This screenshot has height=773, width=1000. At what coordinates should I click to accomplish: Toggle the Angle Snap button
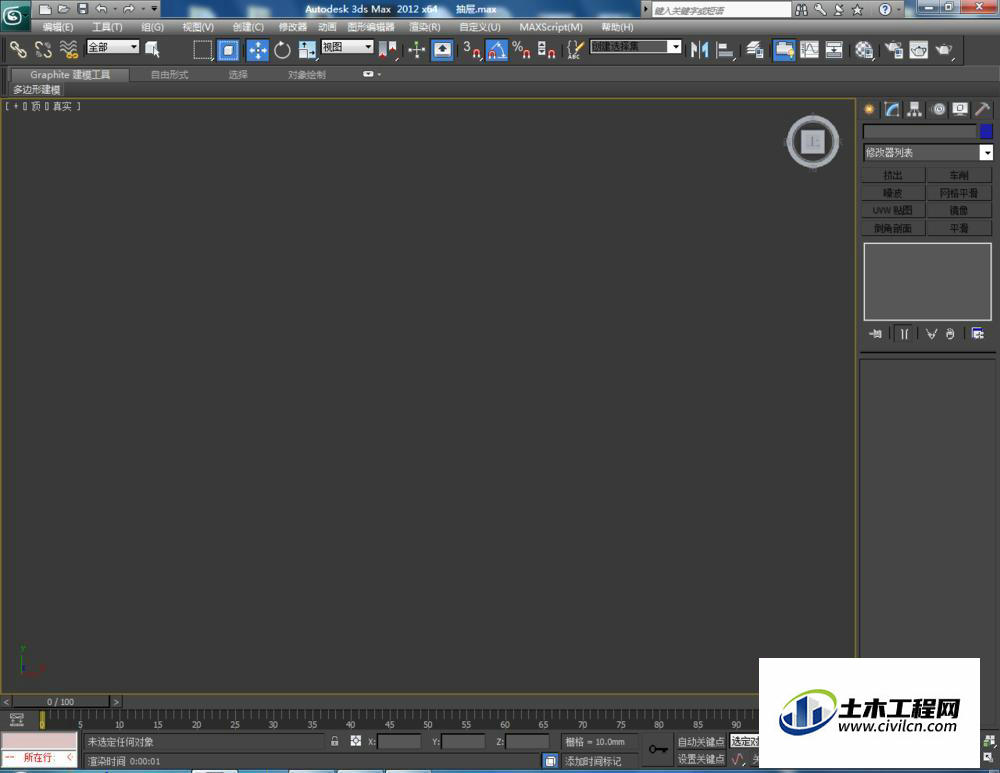coord(496,50)
